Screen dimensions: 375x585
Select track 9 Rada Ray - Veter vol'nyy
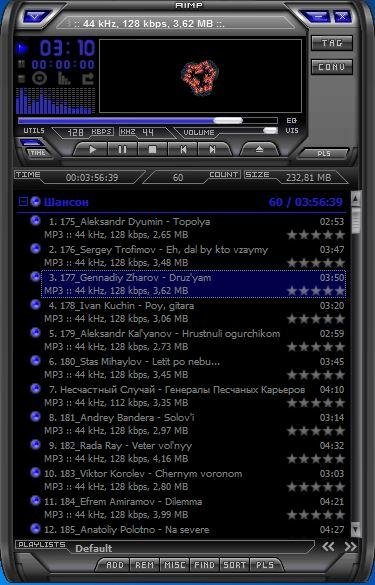[x=193, y=452]
